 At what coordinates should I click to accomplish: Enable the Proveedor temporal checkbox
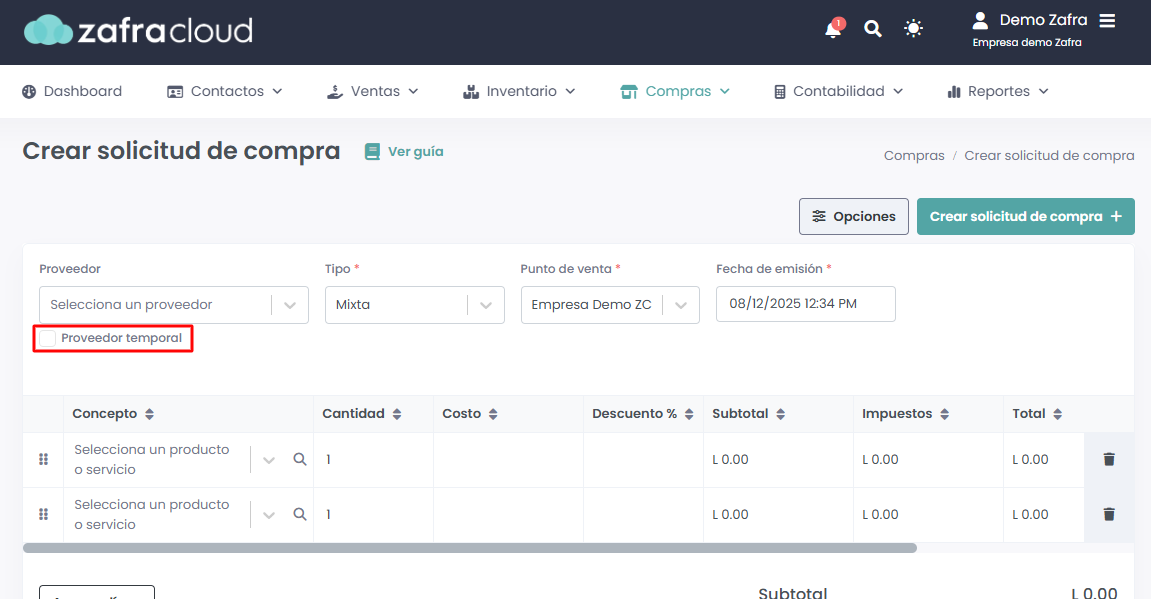(x=47, y=338)
